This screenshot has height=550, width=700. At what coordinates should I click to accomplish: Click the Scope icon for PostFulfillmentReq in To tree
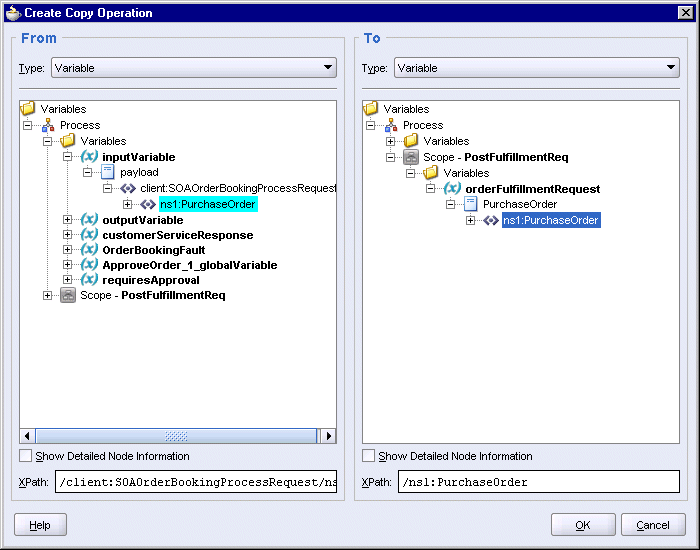411,157
